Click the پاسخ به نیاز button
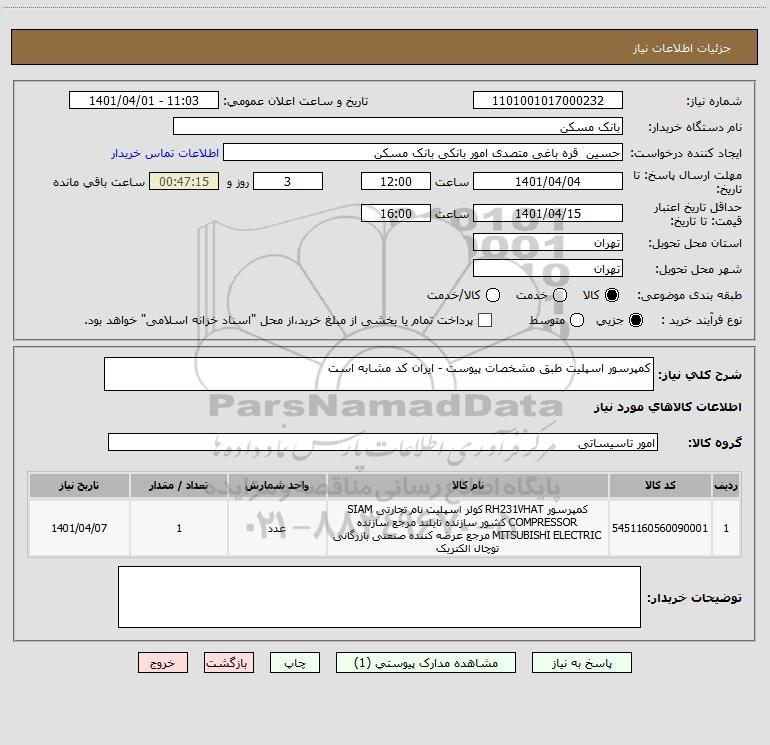 [581, 663]
